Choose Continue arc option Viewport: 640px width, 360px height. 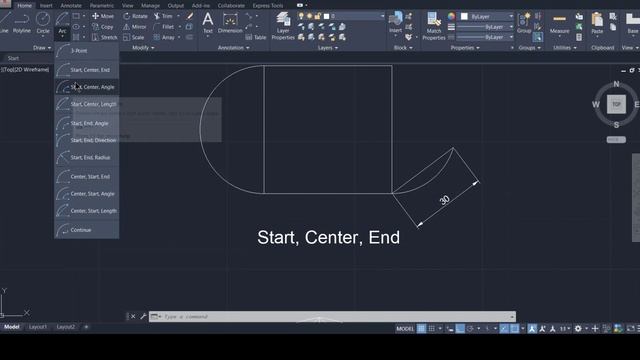87,230
